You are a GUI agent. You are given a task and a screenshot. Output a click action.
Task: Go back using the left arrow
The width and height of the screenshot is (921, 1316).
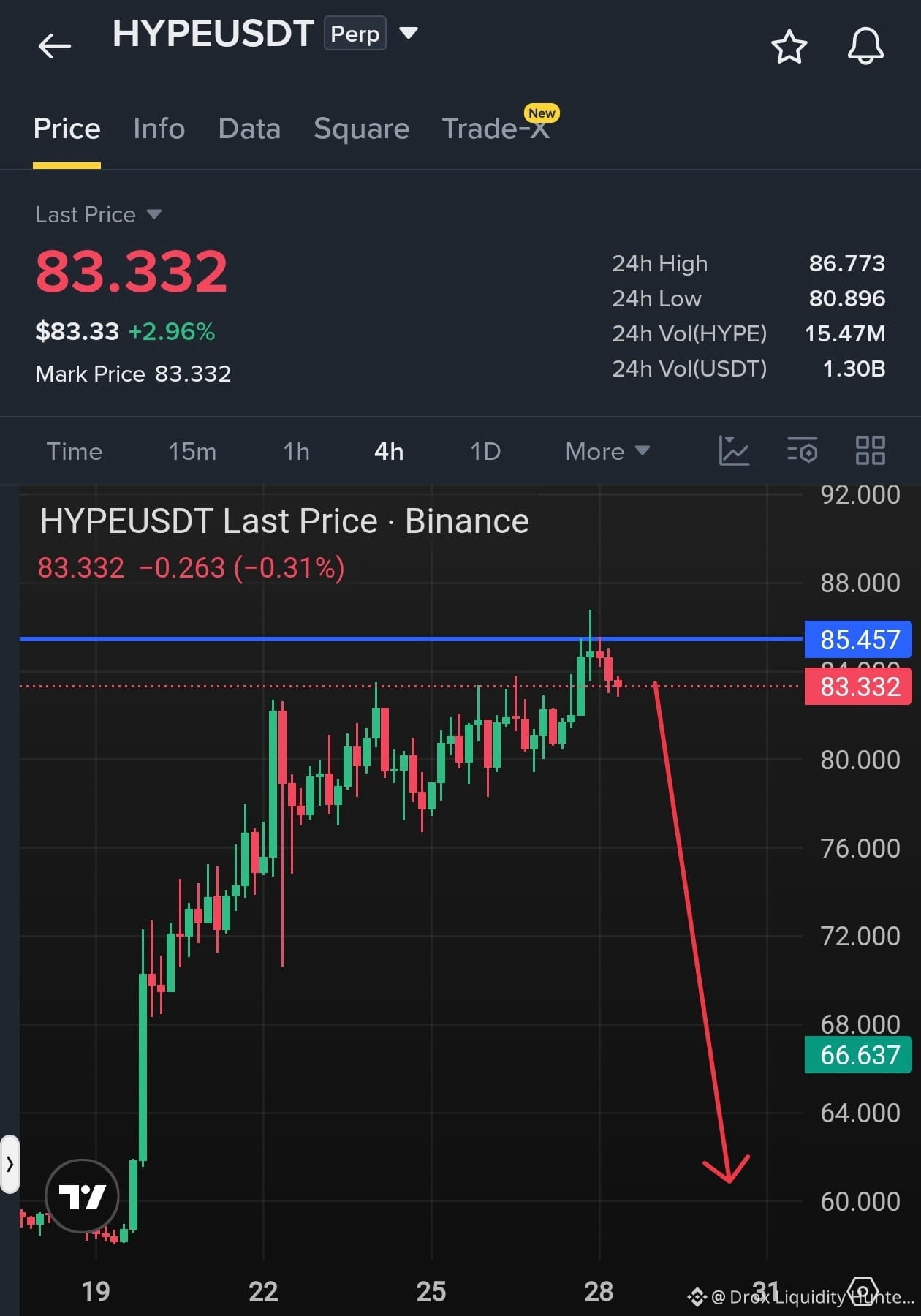click(55, 45)
